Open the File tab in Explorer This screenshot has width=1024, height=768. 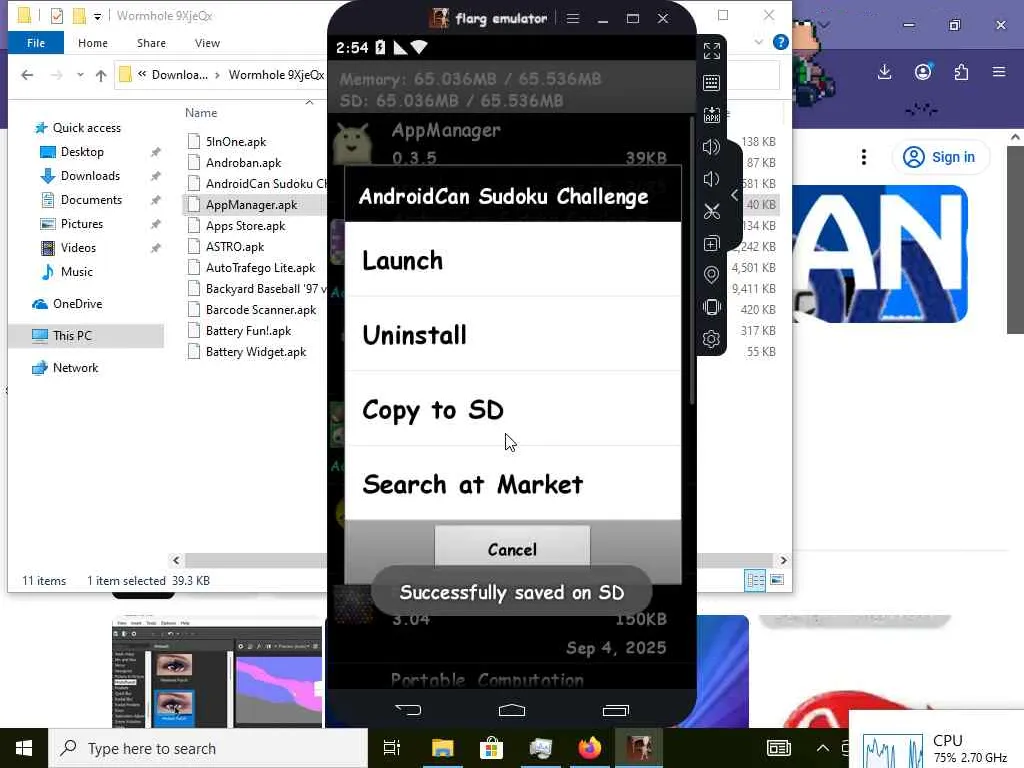coord(36,43)
